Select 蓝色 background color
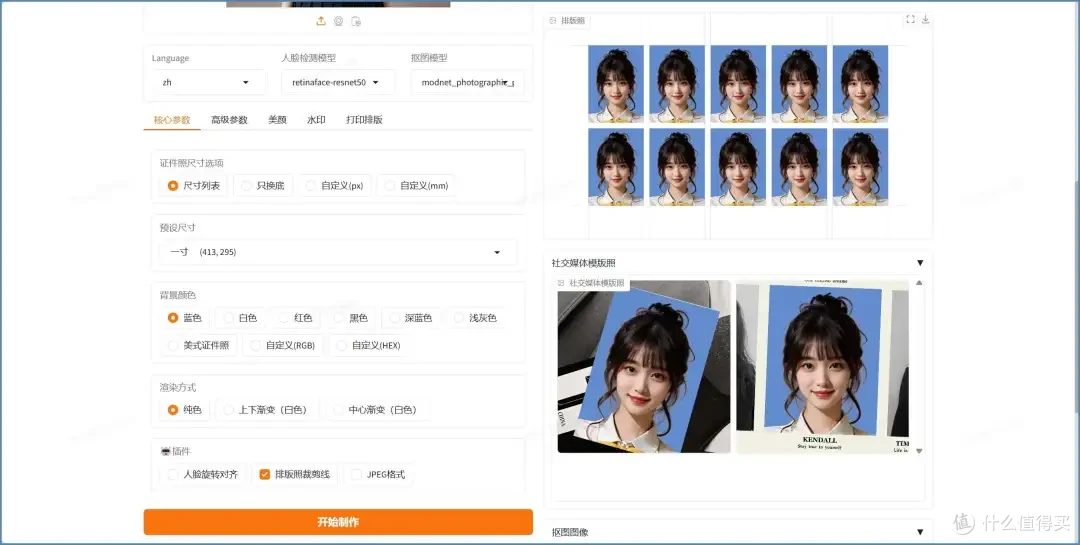 point(185,318)
